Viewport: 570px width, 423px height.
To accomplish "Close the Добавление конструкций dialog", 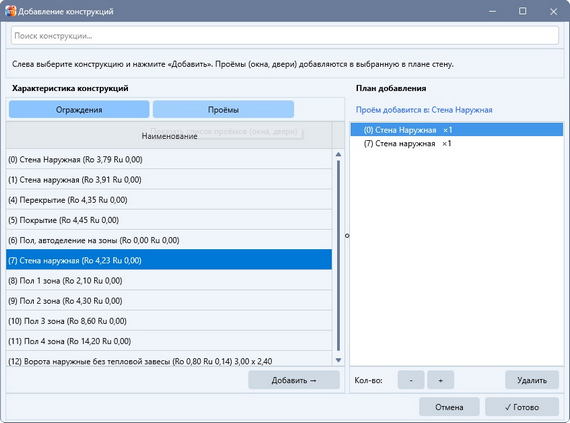I will [553, 12].
